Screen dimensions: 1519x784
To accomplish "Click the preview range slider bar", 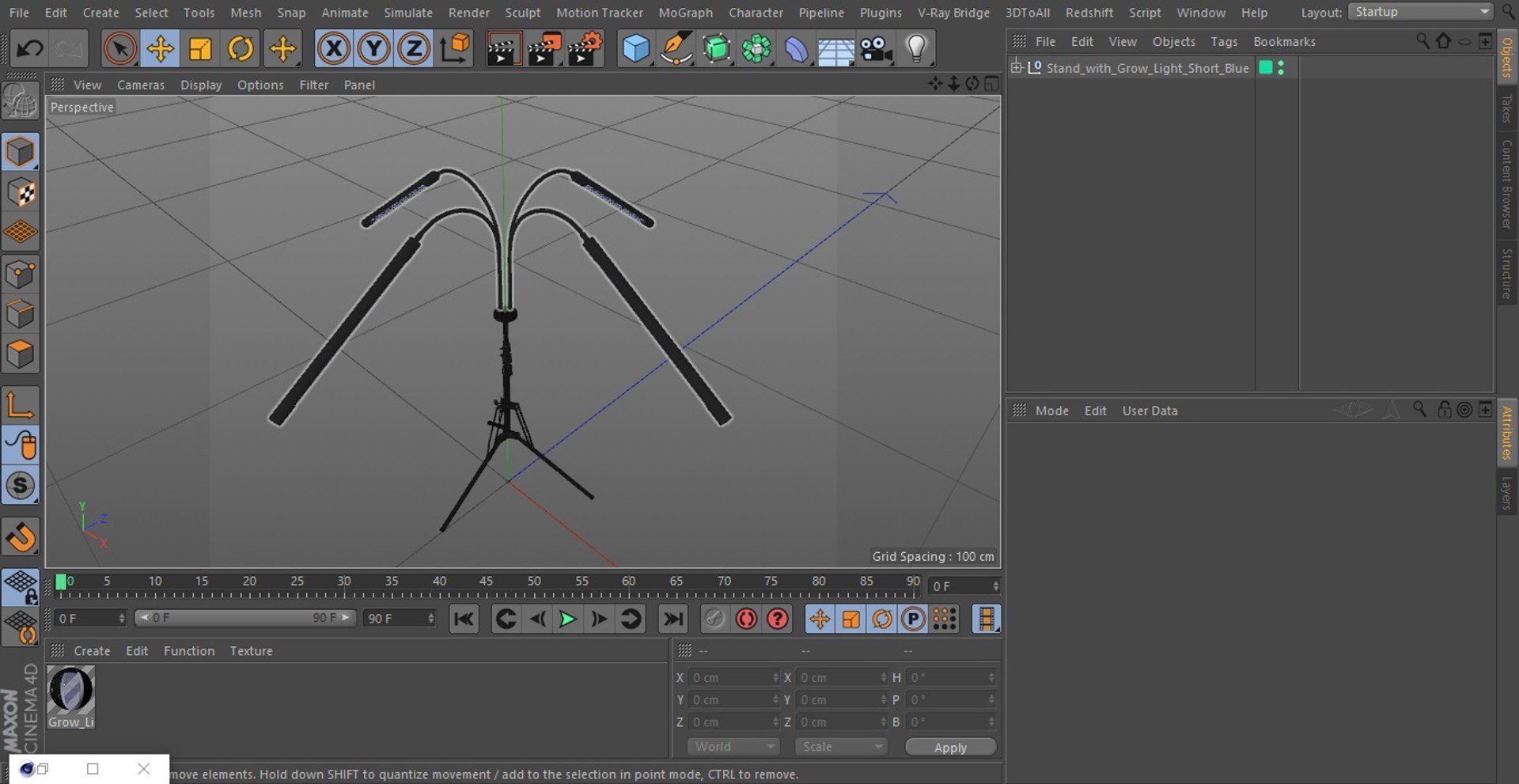I will [x=245, y=618].
